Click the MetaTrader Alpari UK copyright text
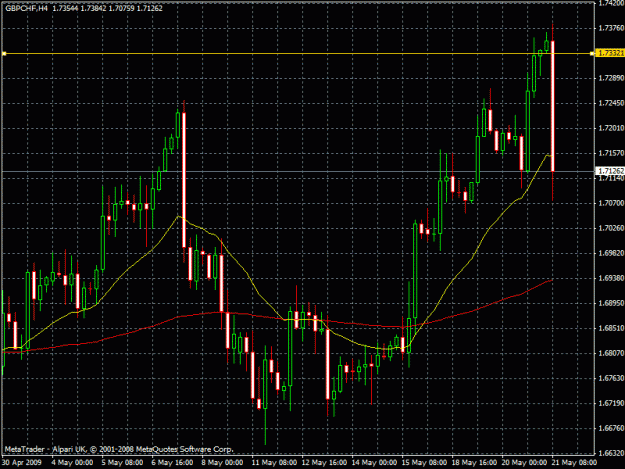Viewport: 625px width, 469px height. click(119, 449)
